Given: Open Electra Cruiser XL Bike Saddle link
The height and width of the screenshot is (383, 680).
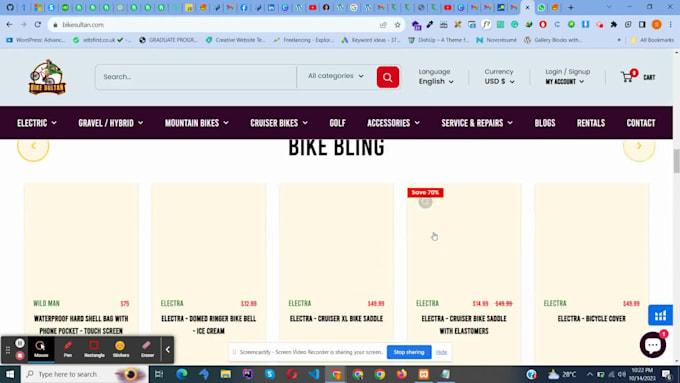Looking at the screenshot, I should (336, 319).
